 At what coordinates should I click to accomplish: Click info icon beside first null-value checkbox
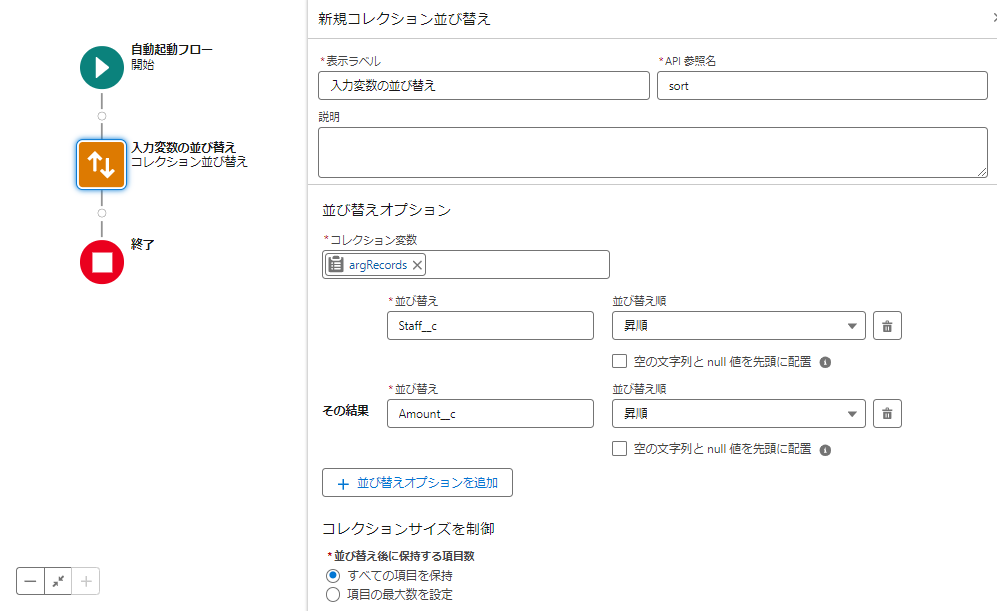point(825,362)
